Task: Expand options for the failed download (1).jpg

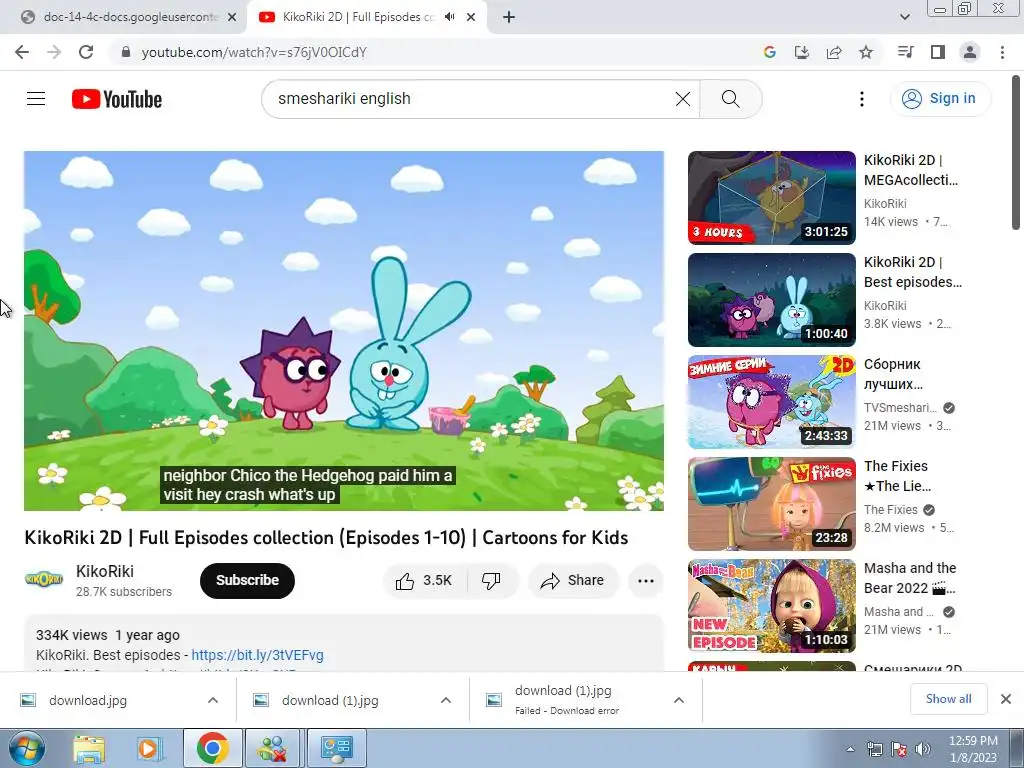Action: click(x=679, y=701)
